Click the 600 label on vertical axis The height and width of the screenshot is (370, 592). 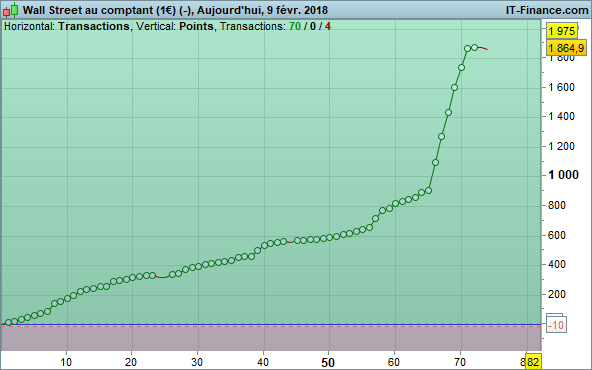(557, 235)
